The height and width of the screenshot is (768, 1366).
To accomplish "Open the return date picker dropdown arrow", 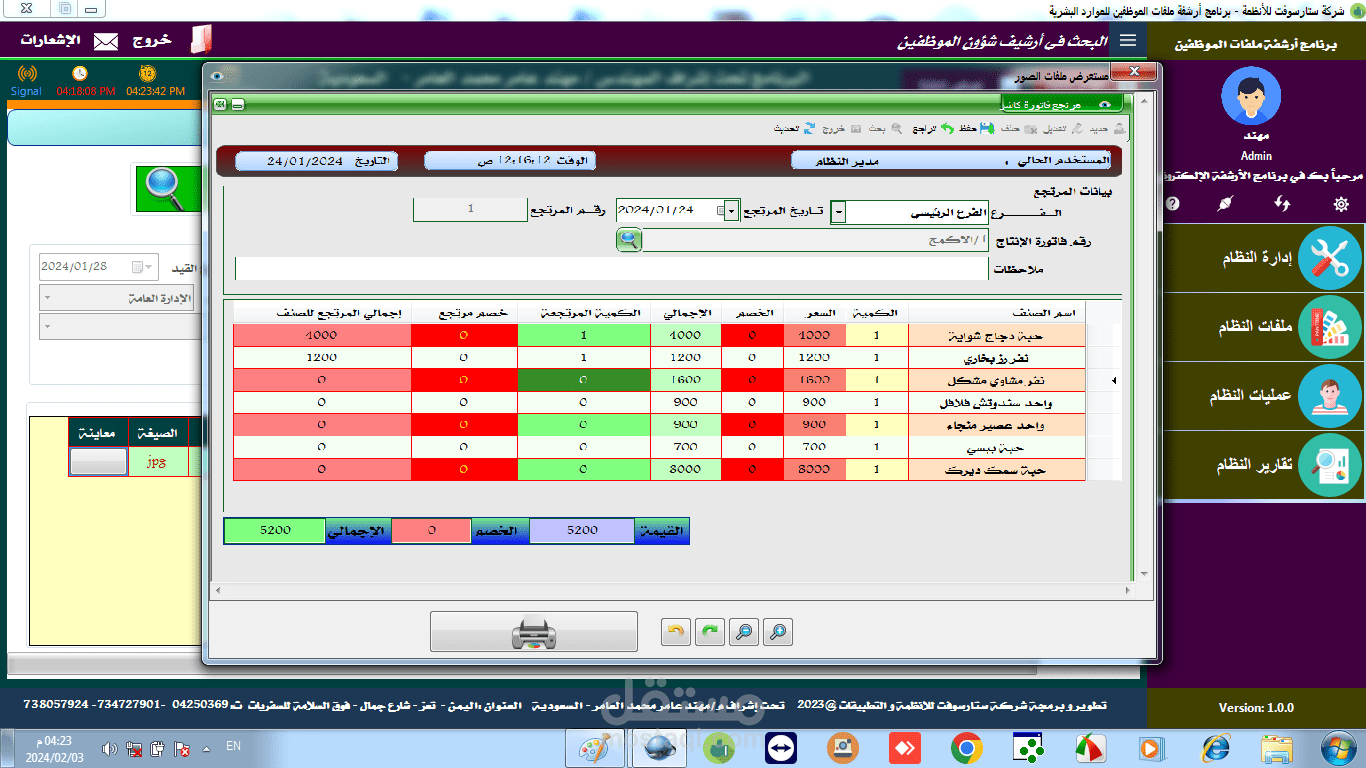I will tap(732, 211).
